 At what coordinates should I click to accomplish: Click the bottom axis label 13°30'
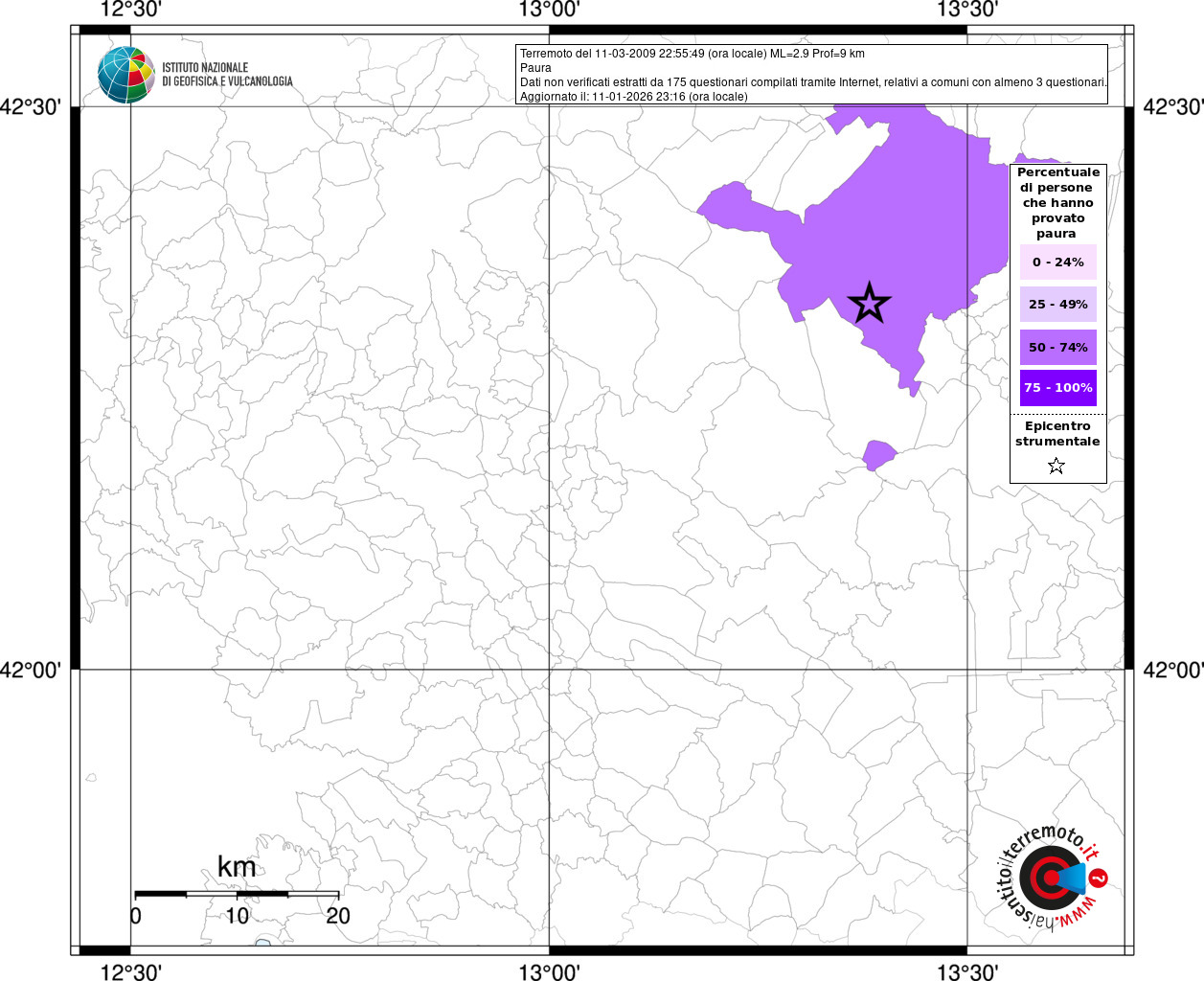tap(967, 971)
